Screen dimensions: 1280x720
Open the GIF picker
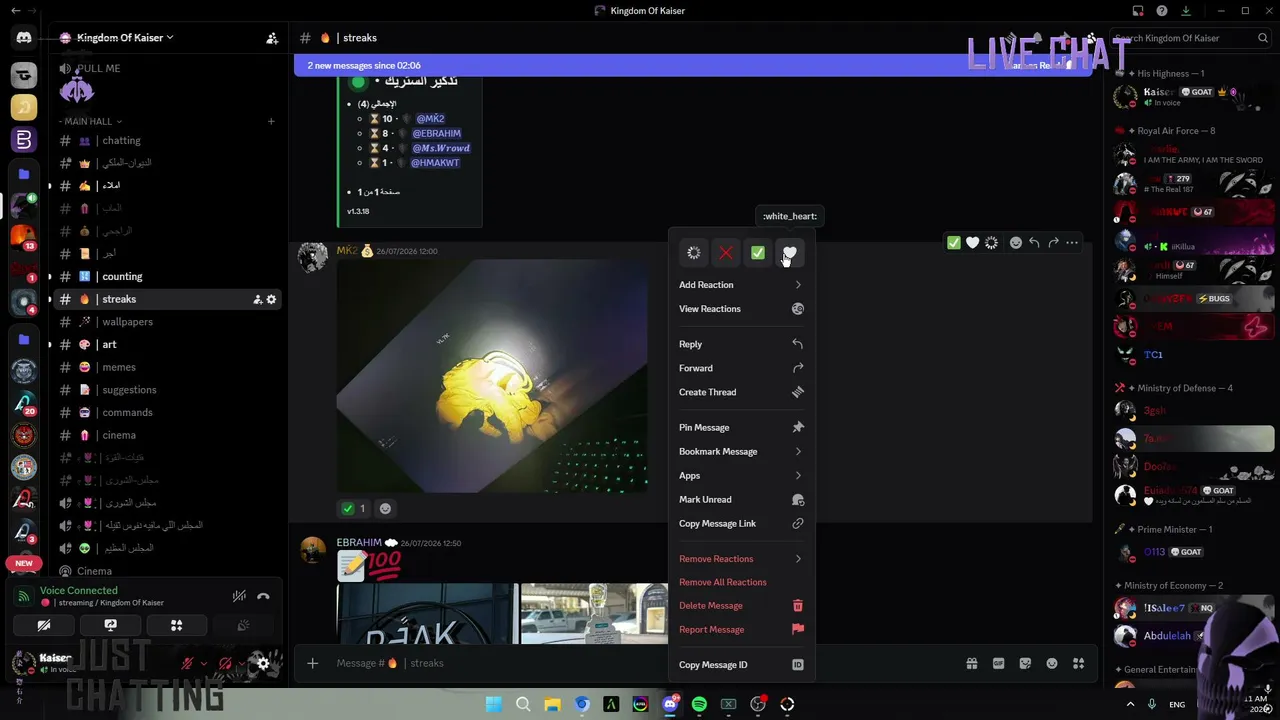click(998, 663)
